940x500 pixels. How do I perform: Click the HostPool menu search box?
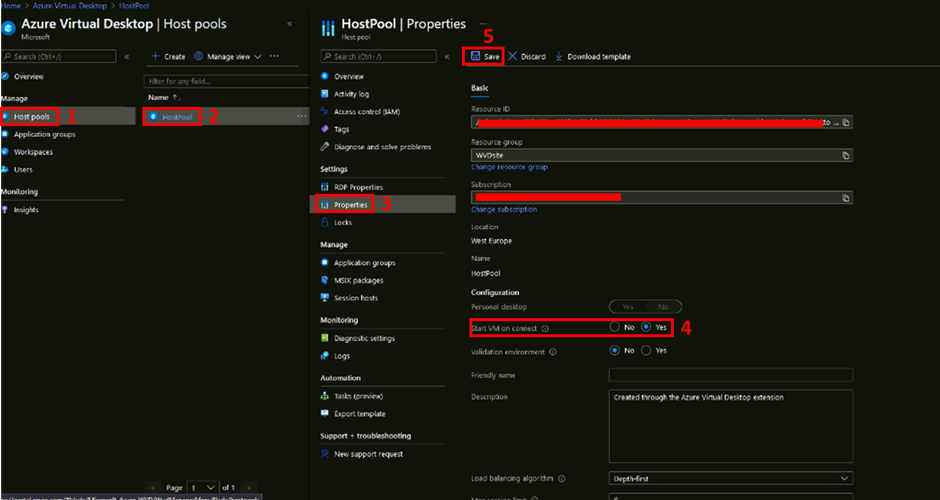(378, 56)
